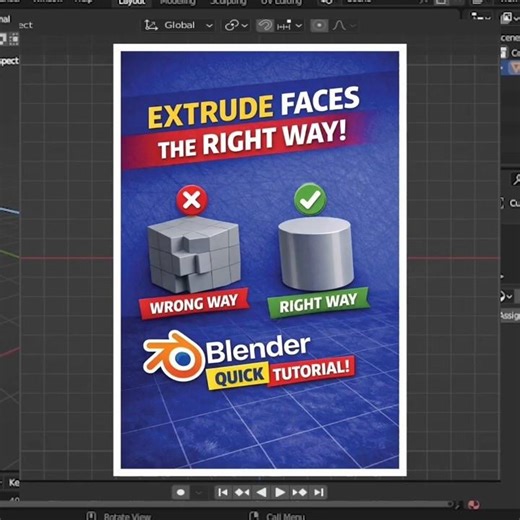The width and height of the screenshot is (520, 520).
Task: Toggle the snap magnet button
Action: [265, 25]
